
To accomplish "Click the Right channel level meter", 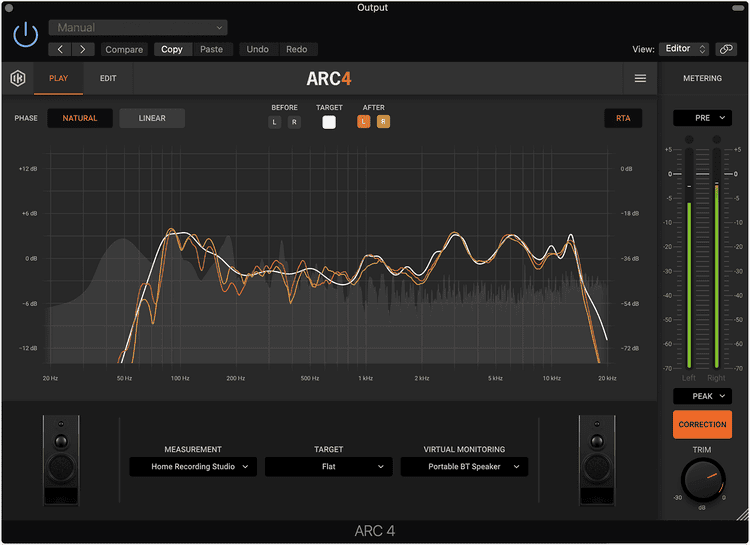I will tap(717, 258).
